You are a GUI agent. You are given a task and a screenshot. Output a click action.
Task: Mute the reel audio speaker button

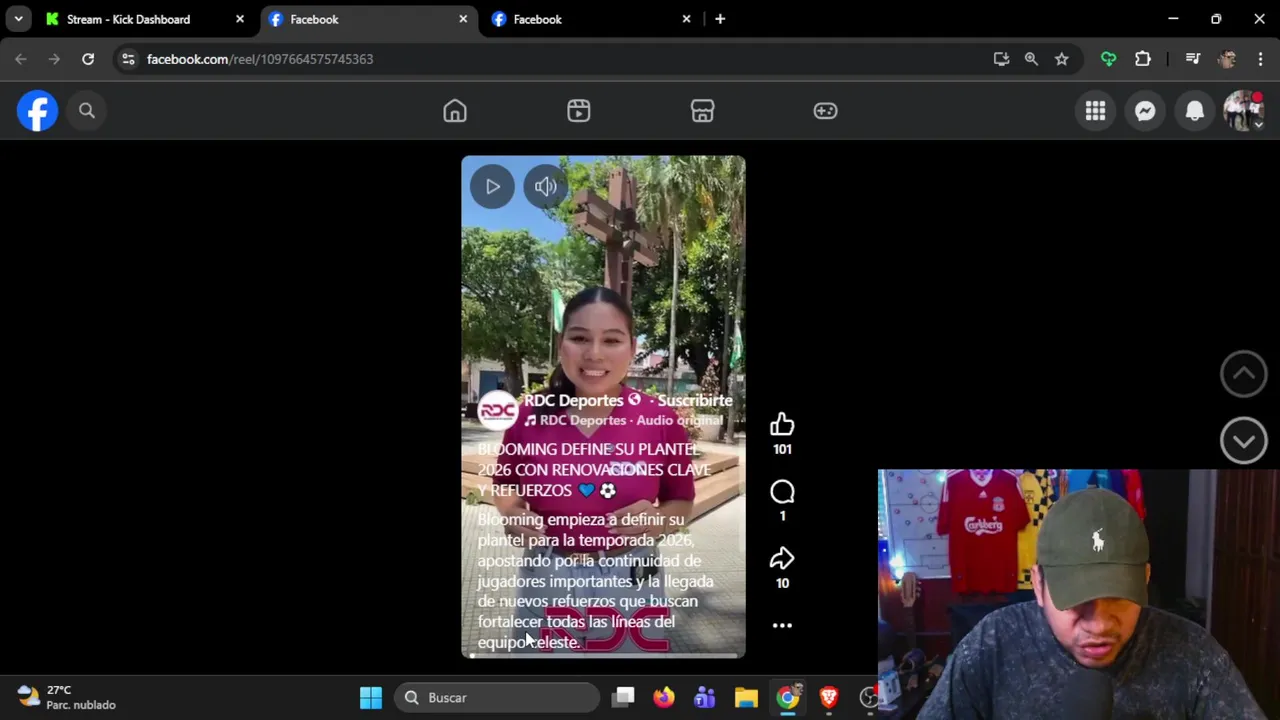point(546,187)
